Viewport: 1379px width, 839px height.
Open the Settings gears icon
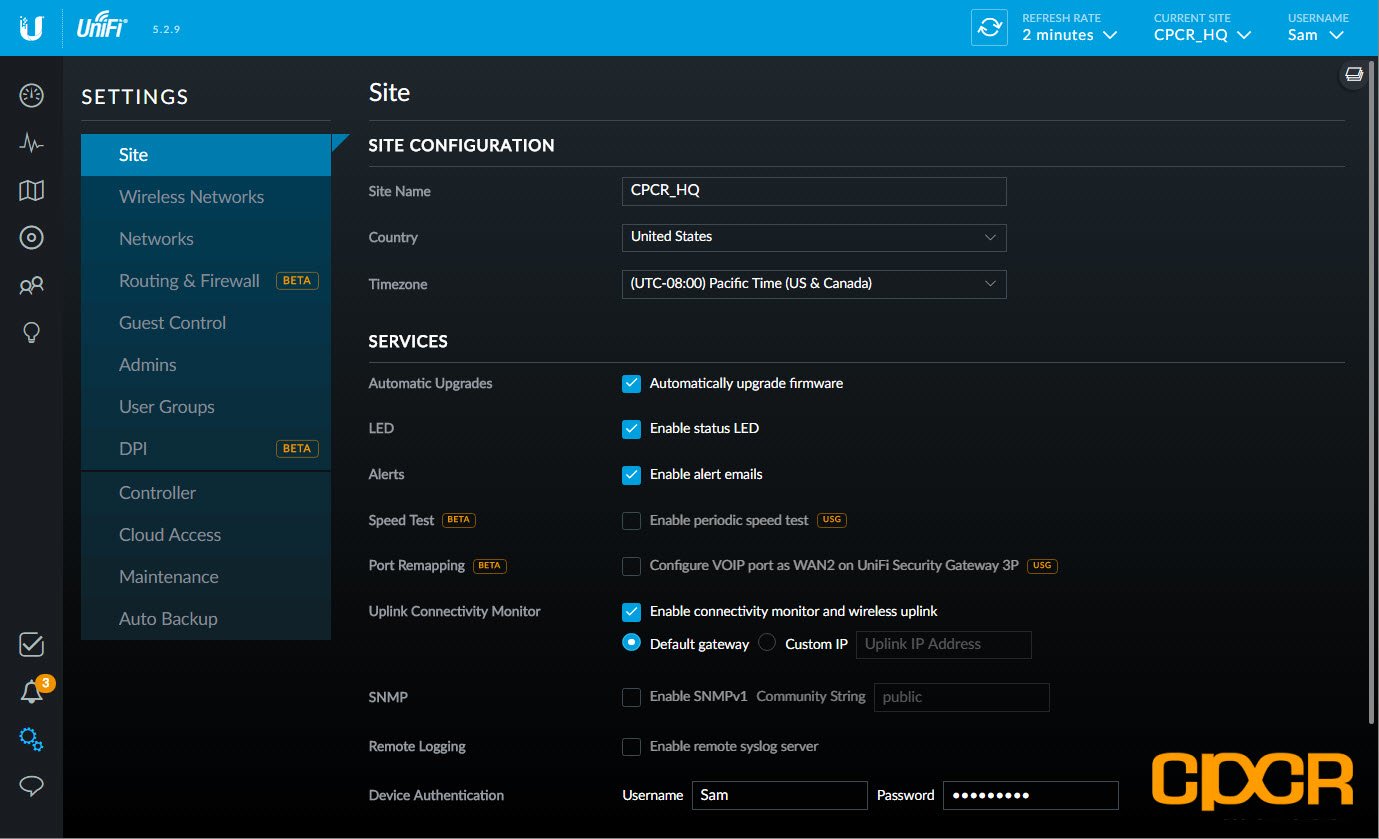(31, 739)
